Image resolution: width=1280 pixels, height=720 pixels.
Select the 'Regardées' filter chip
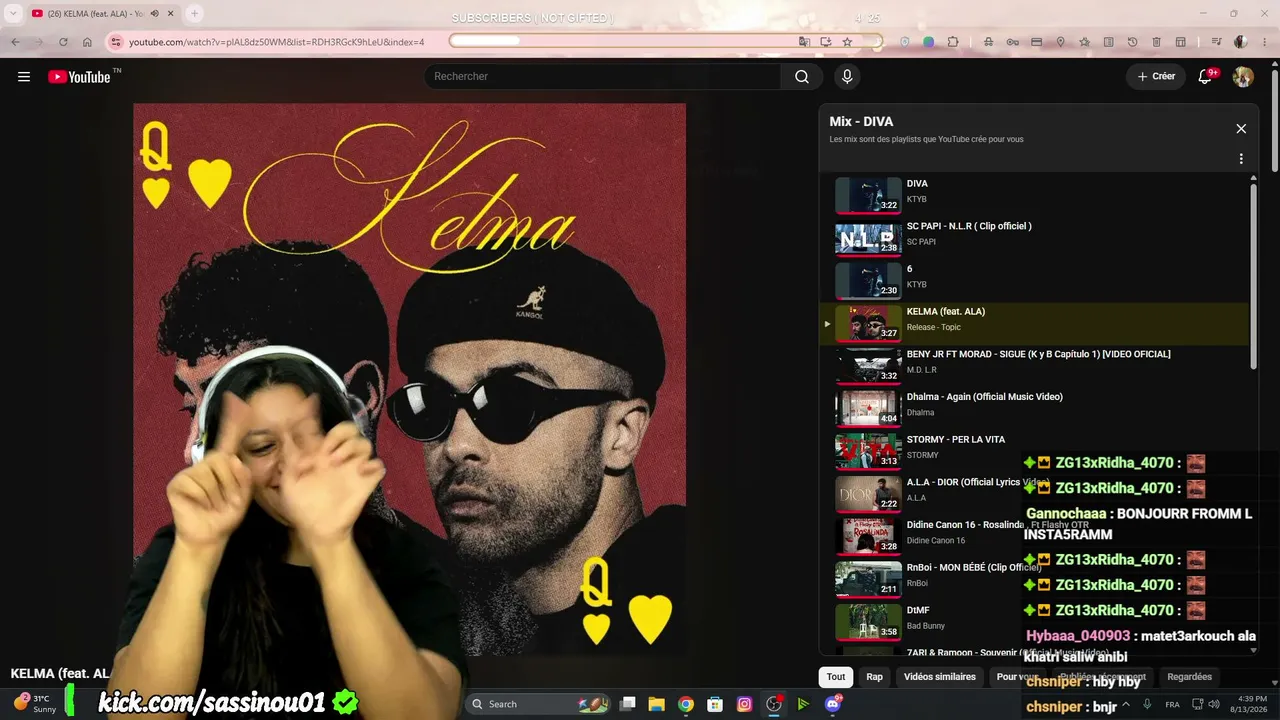click(1190, 677)
